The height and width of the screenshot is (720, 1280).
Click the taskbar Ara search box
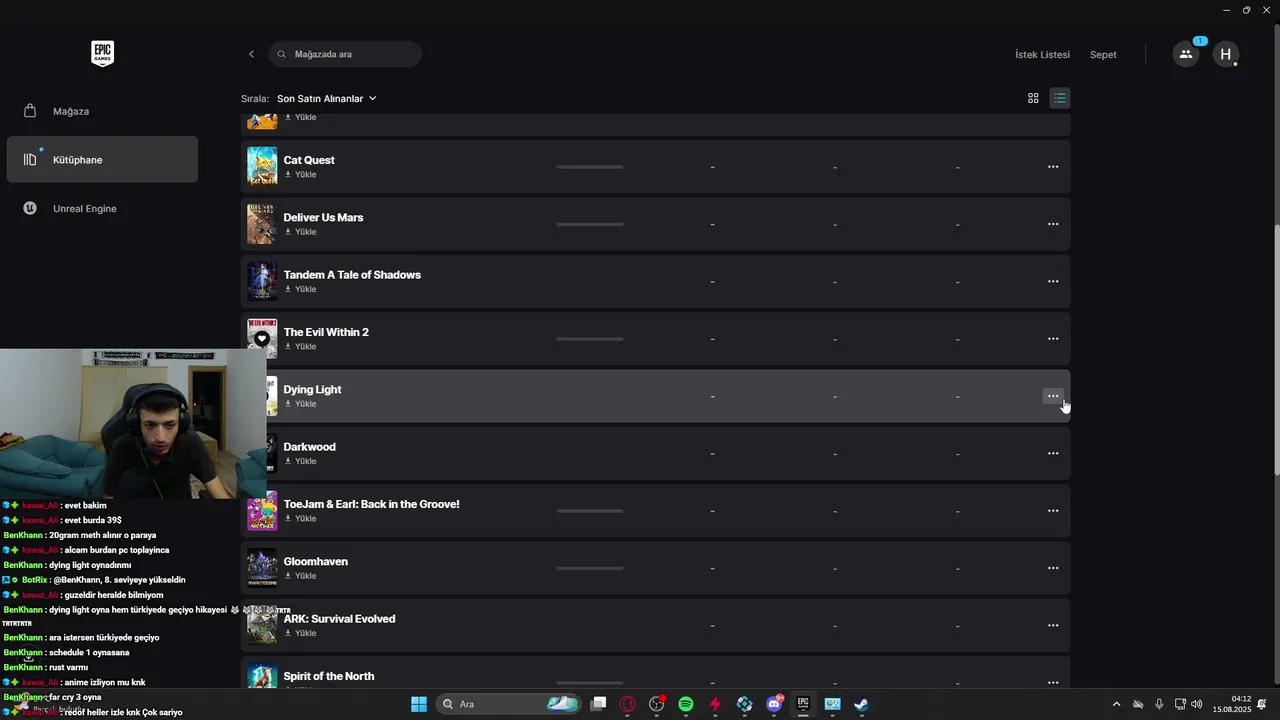[x=510, y=704]
